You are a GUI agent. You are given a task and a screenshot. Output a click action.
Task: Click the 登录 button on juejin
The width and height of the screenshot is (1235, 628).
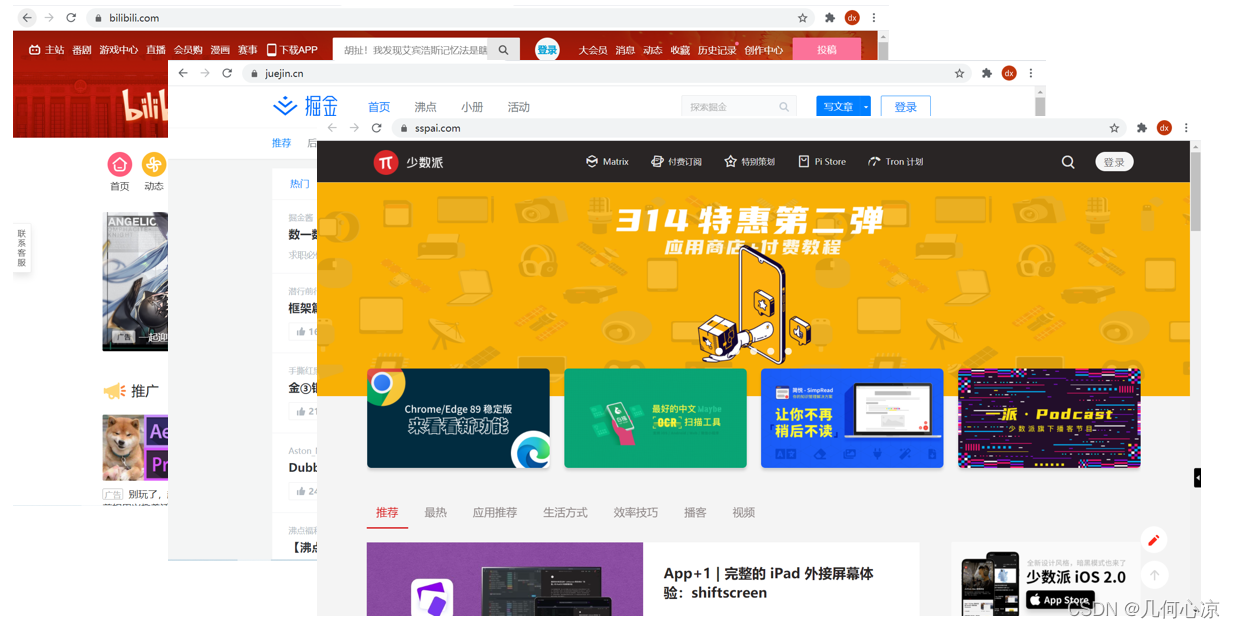pos(906,107)
